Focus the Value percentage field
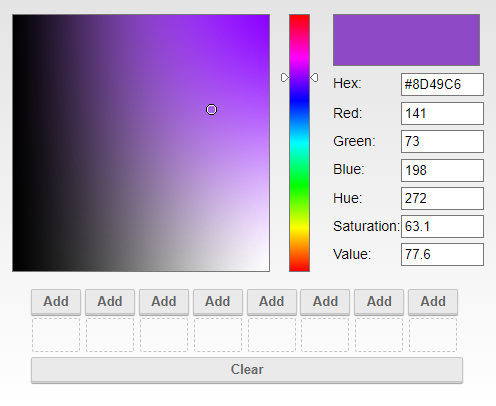 tap(442, 255)
